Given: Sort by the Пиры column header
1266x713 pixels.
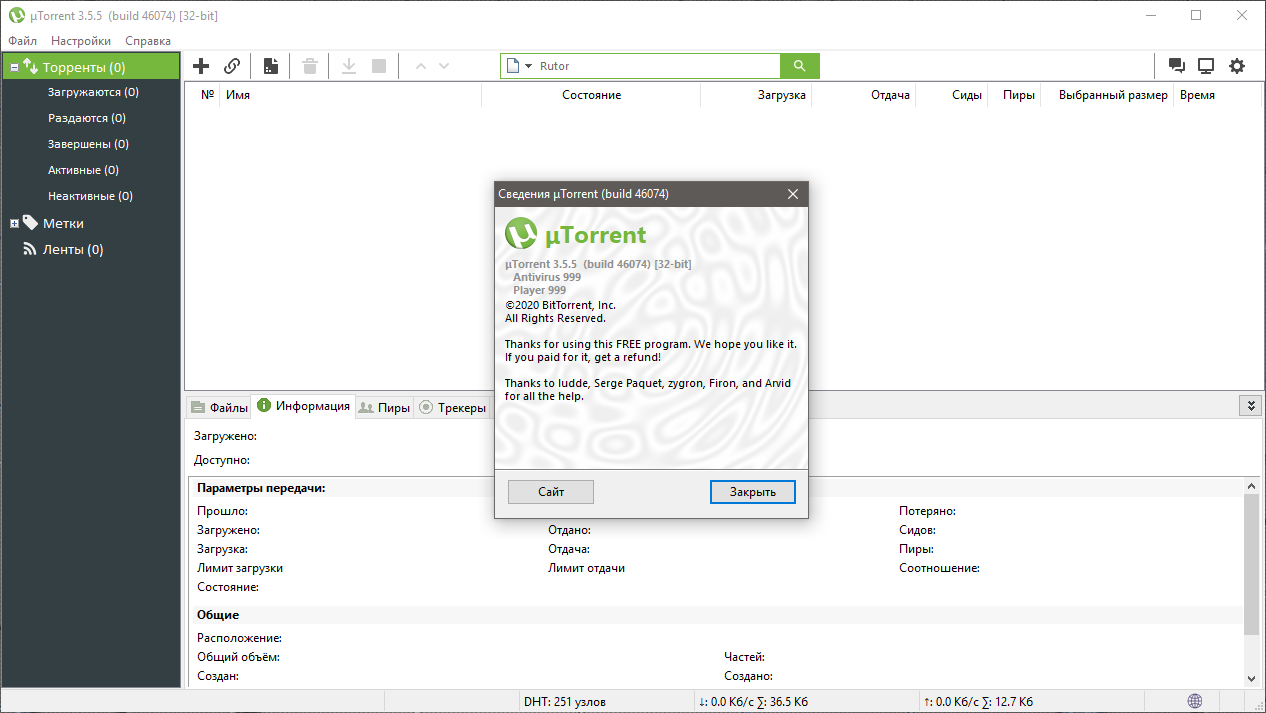Looking at the screenshot, I should click(1014, 95).
